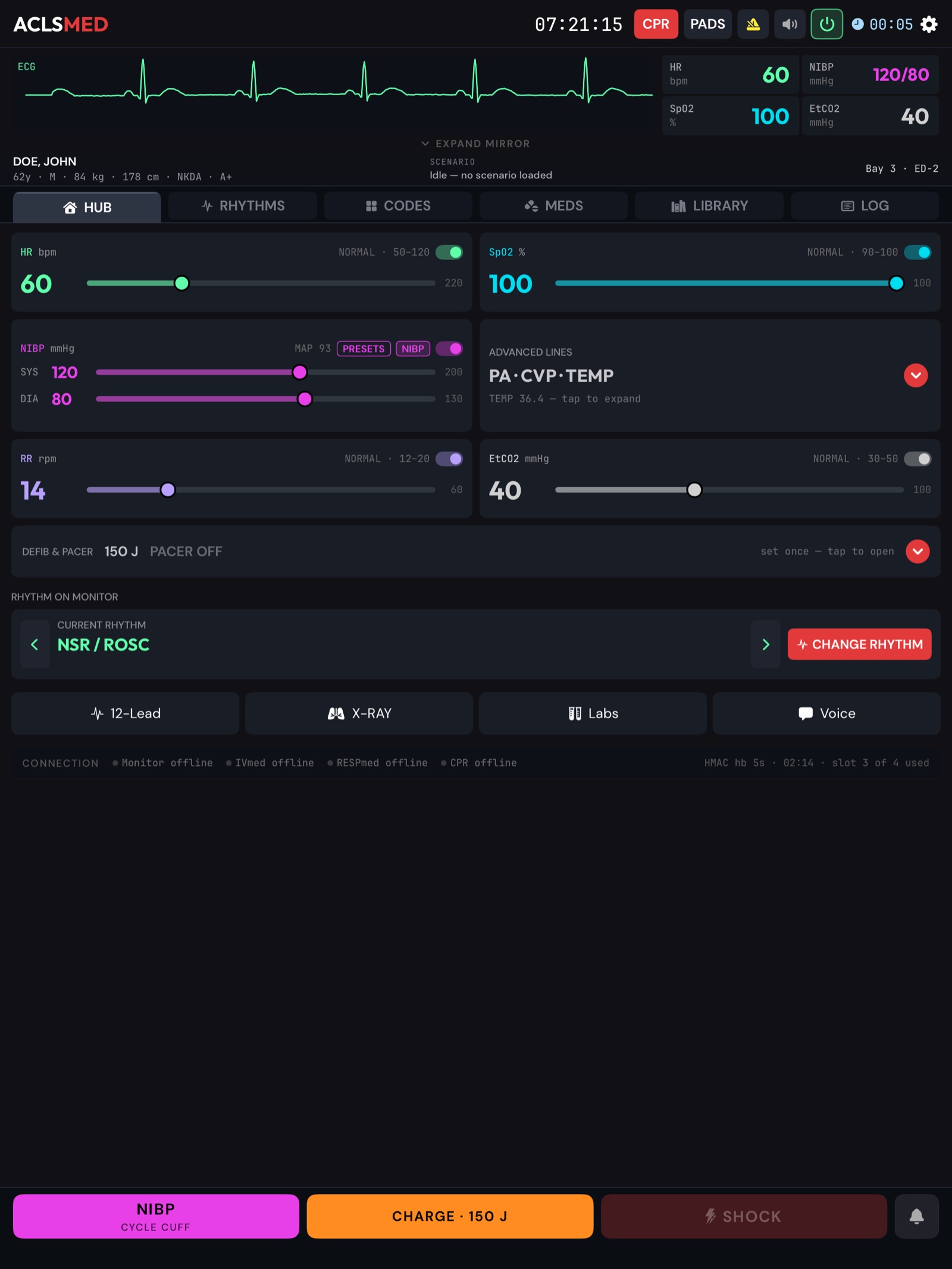Image resolution: width=952 pixels, height=1269 pixels.
Task: Toggle the RR rpm switch
Action: (x=449, y=459)
